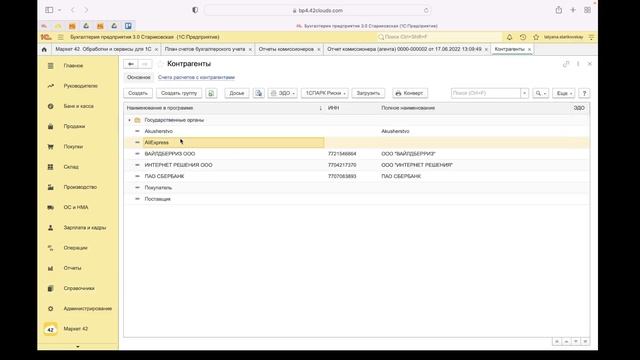
Task: Open the 1СПАРК Риски dropdown
Action: pos(325,93)
